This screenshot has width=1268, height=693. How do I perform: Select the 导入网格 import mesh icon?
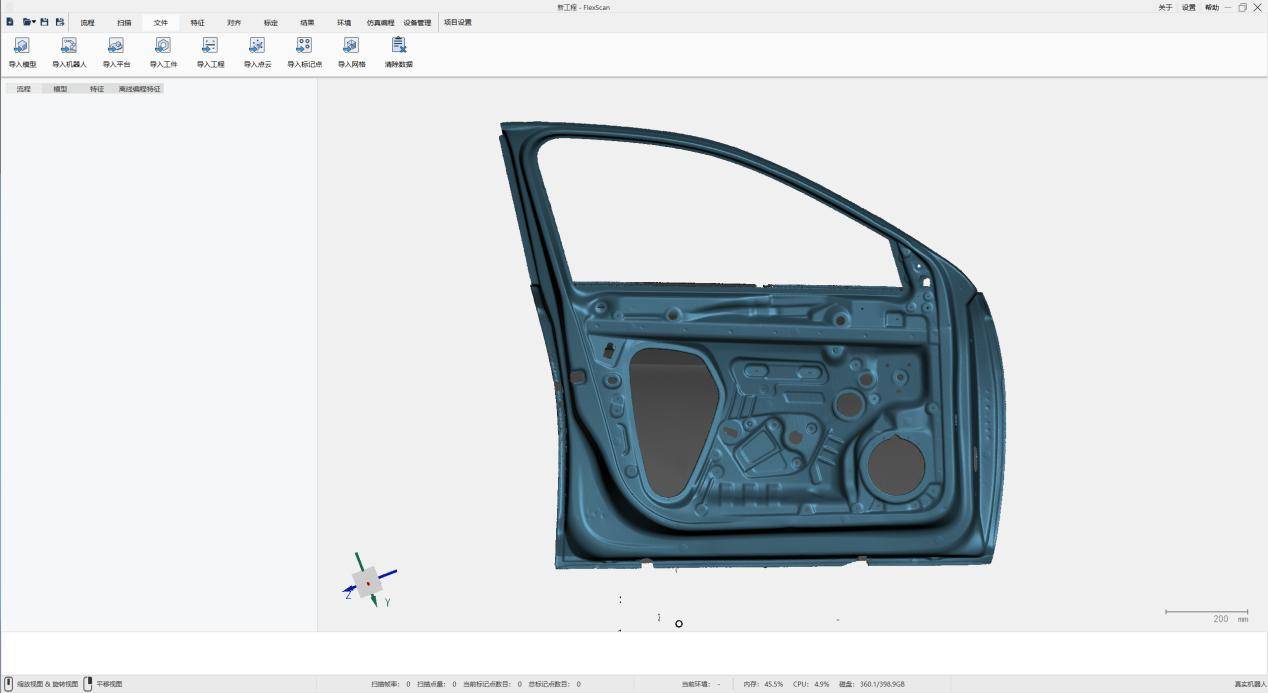coord(350,50)
